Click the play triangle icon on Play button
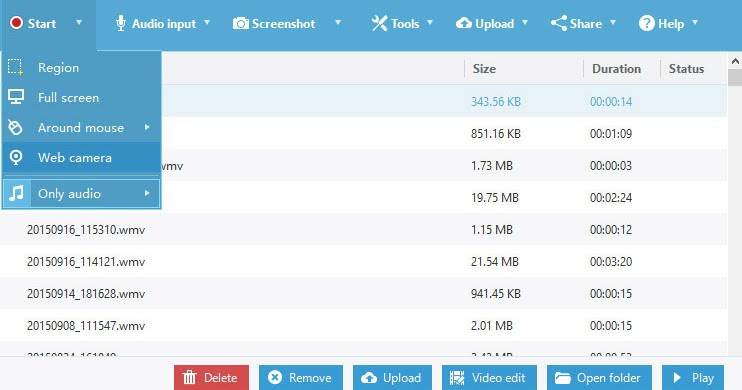Screen dimensions: 742x390 (677, 378)
